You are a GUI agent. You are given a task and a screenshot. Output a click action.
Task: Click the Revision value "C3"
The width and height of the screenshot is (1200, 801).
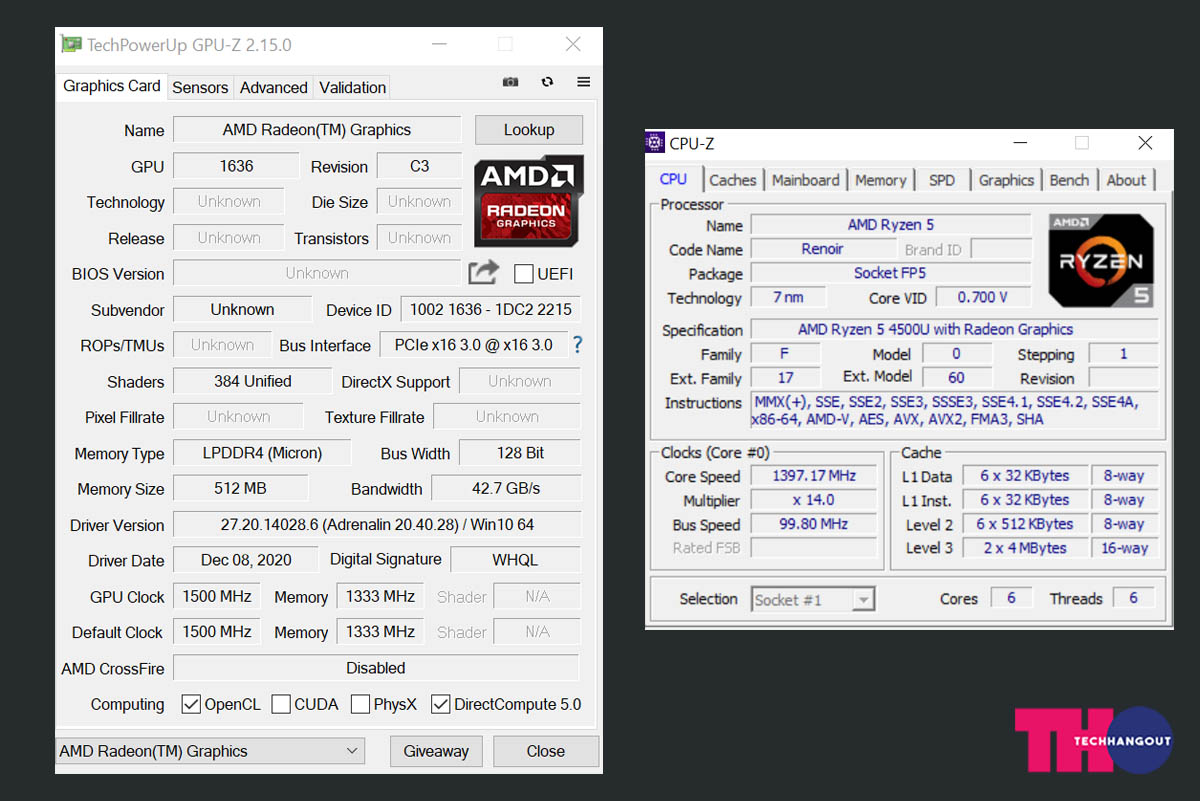[420, 166]
